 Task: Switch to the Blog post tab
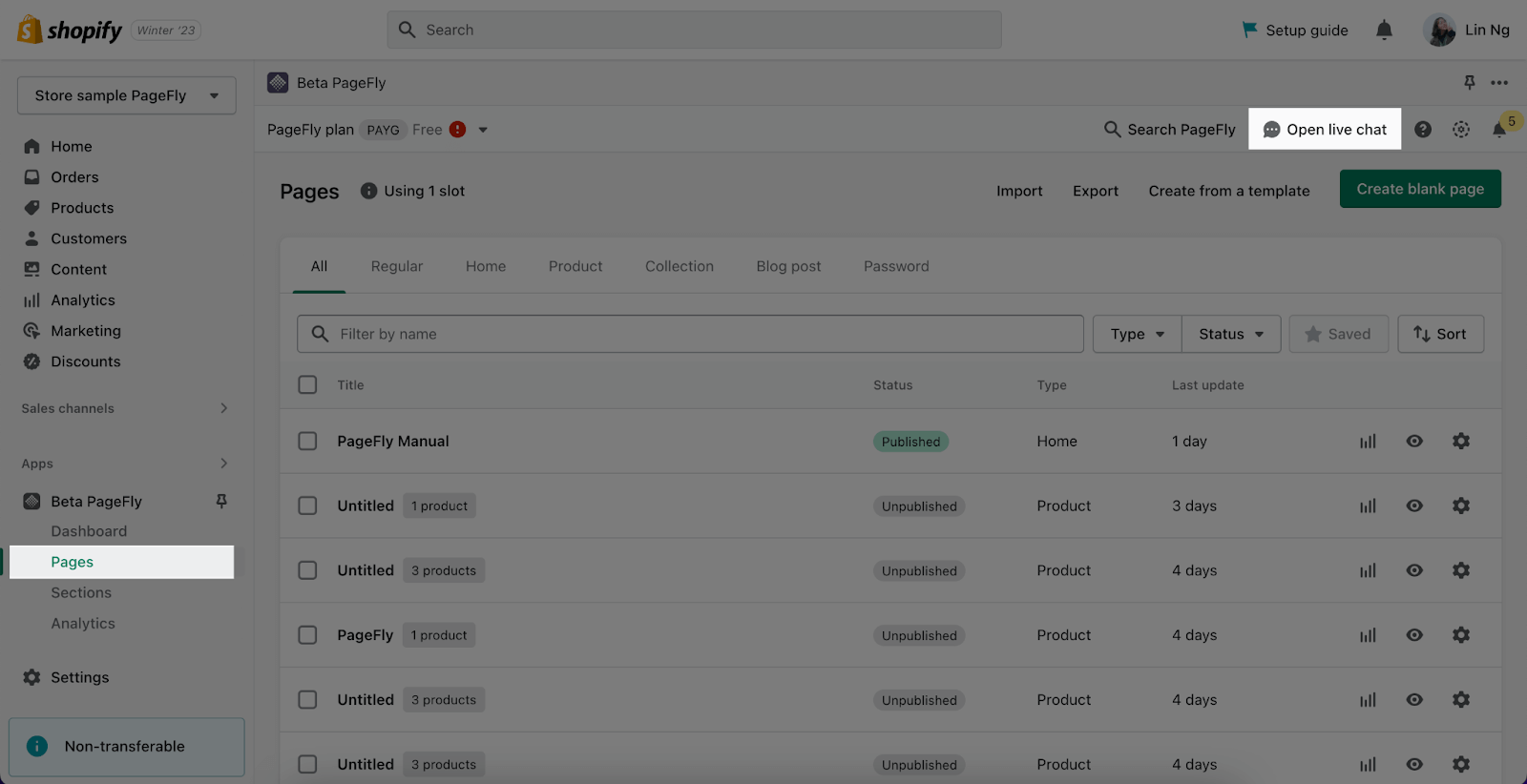point(789,267)
